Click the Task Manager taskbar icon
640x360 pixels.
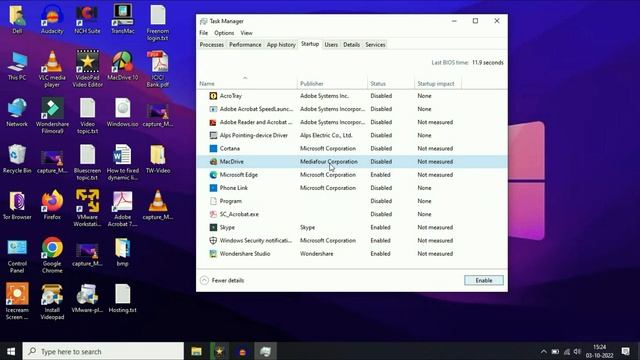point(265,351)
